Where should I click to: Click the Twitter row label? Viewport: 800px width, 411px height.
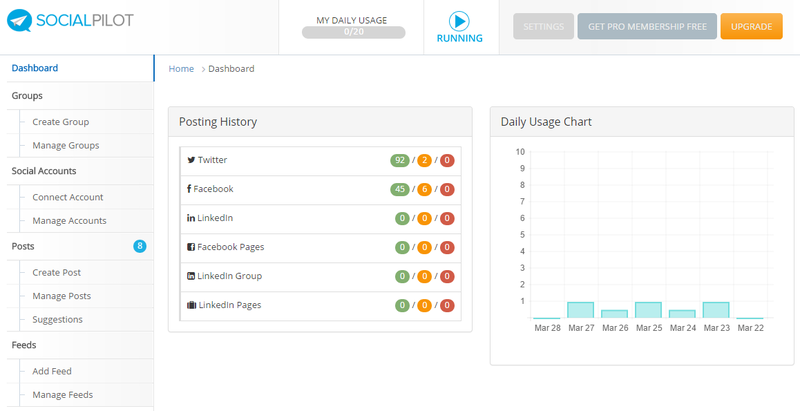tap(212, 160)
